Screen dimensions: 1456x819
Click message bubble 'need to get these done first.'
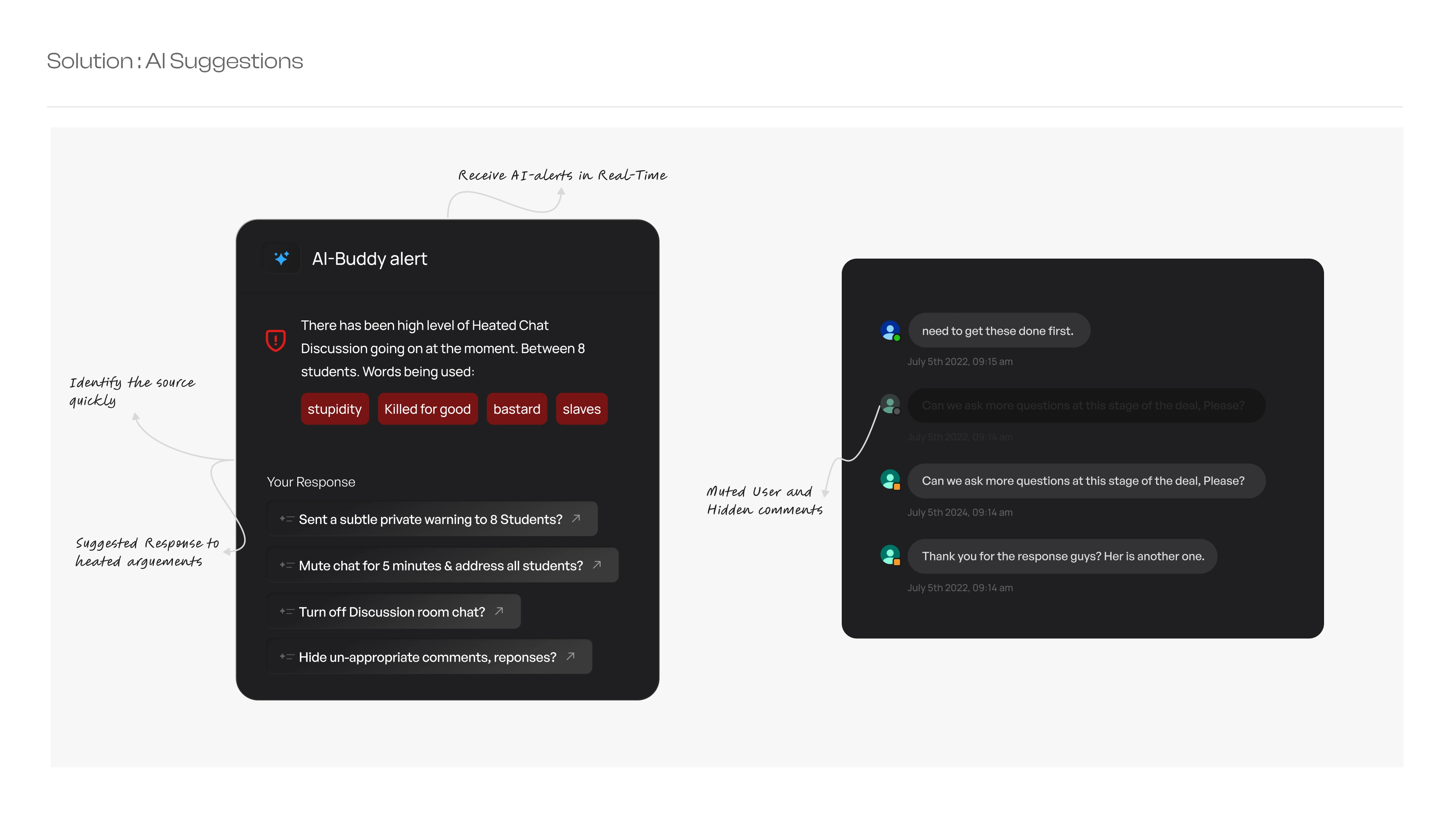[x=999, y=331]
